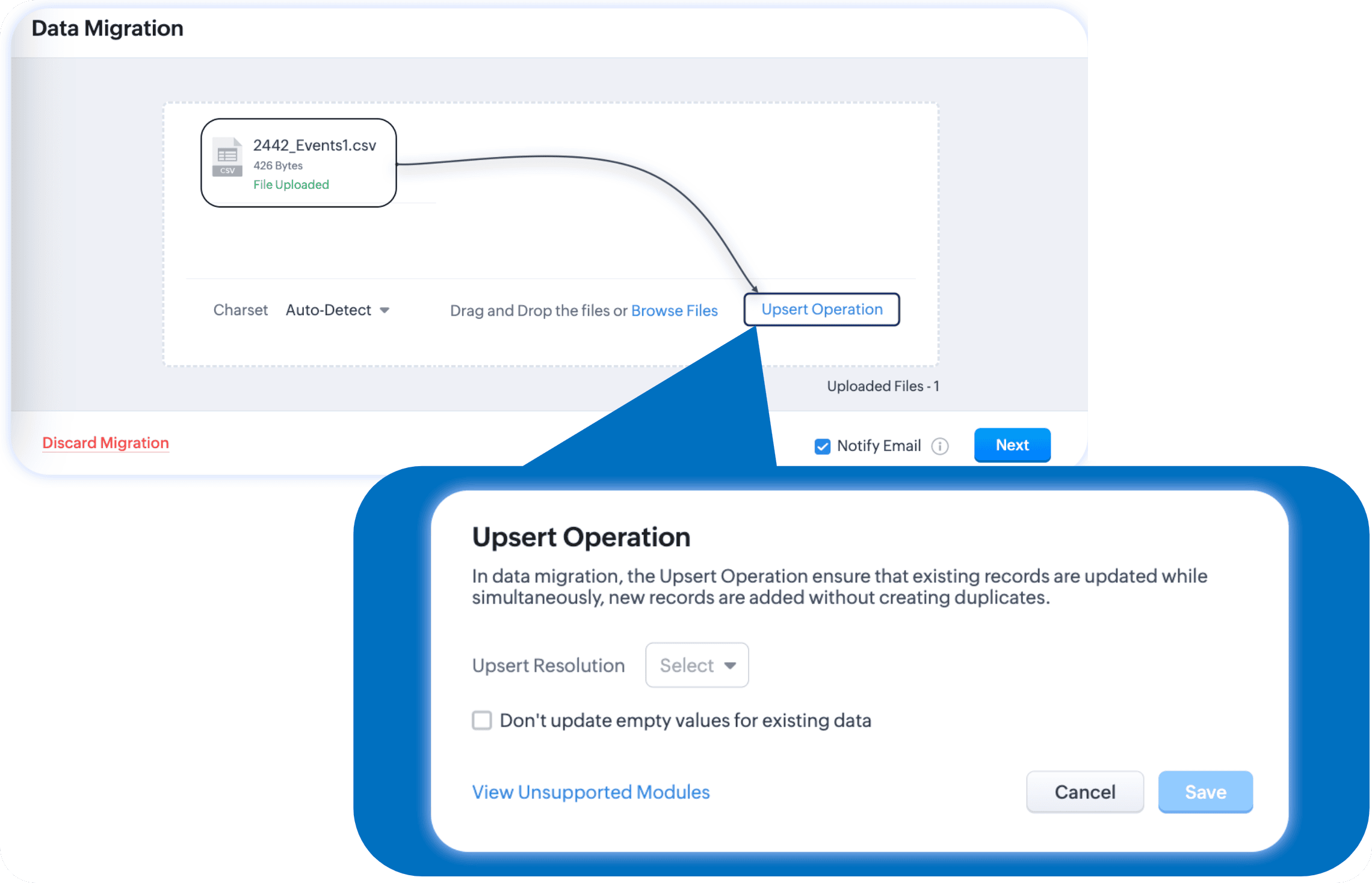Click the Discard Migration link
This screenshot has width=1372, height=883.
tap(105, 443)
